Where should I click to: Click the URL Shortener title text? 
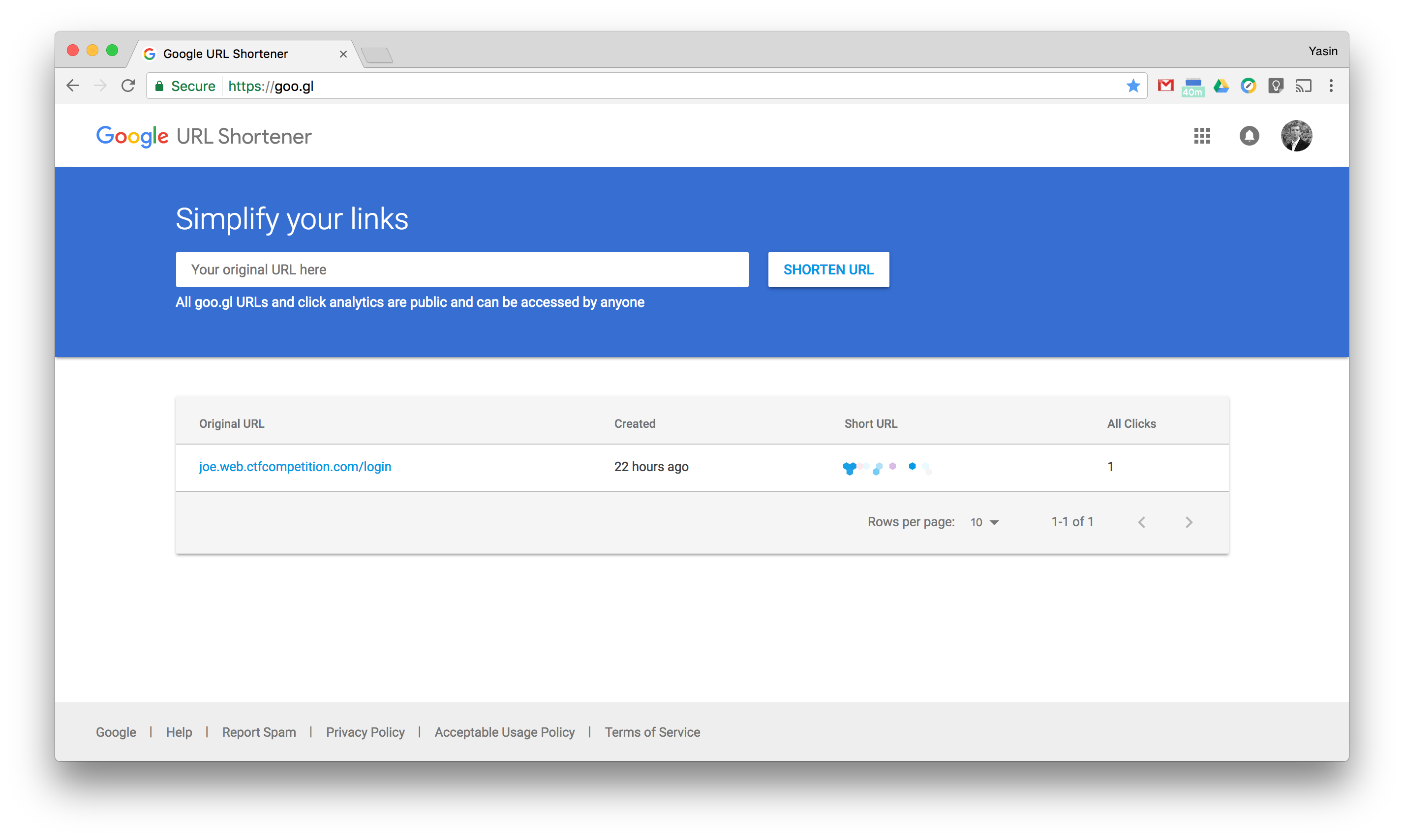244,136
